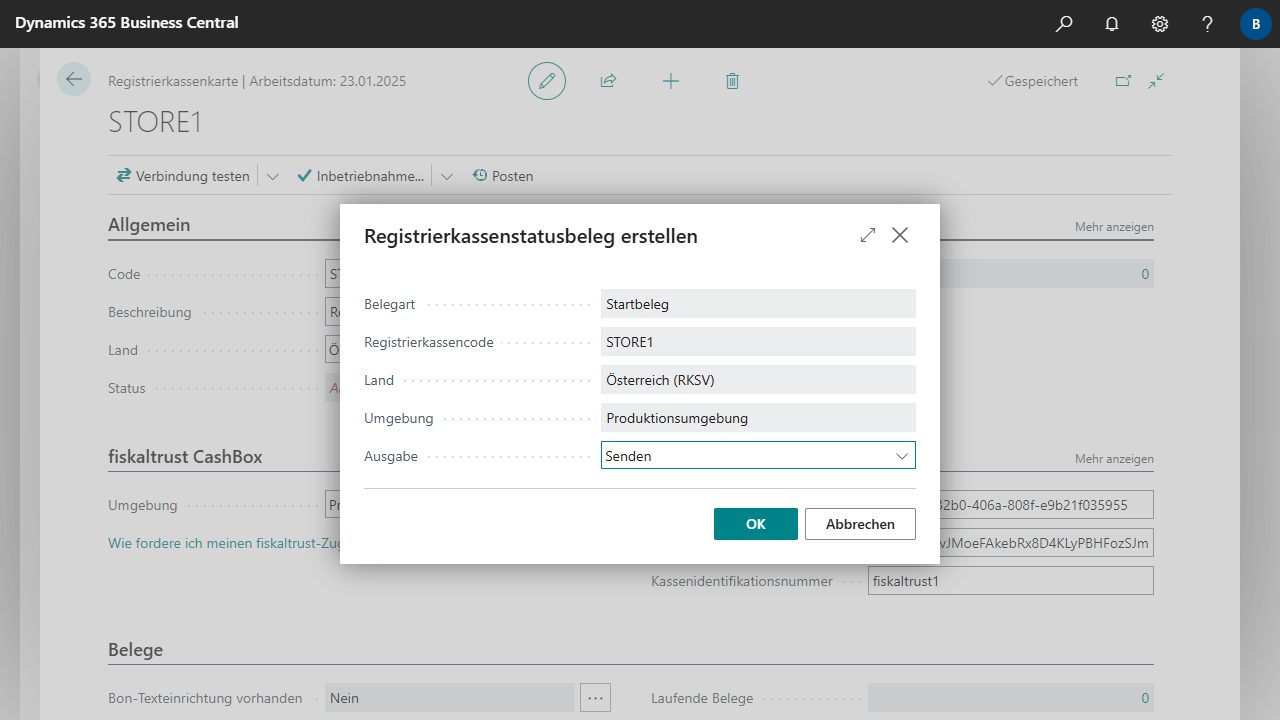The image size is (1280, 720).
Task: Click the Land field Österreich (RKSV)
Action: click(x=758, y=380)
